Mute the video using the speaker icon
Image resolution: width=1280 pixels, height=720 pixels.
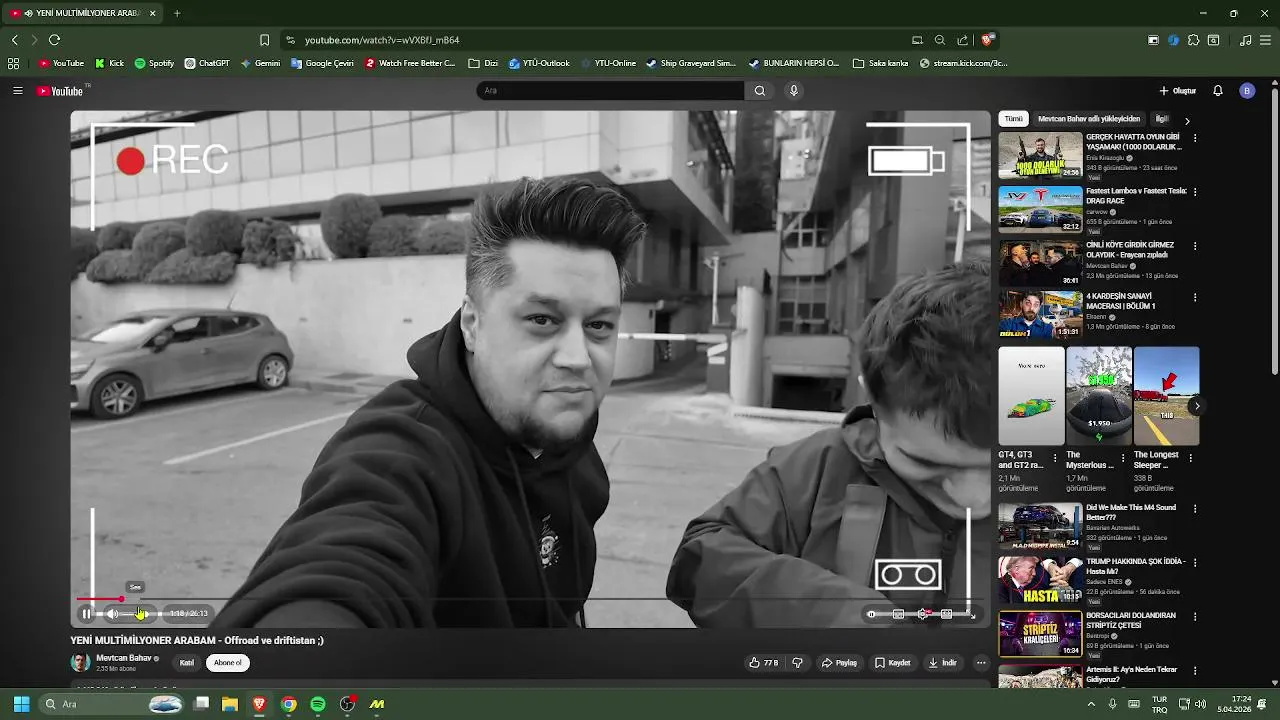pyautogui.click(x=112, y=614)
